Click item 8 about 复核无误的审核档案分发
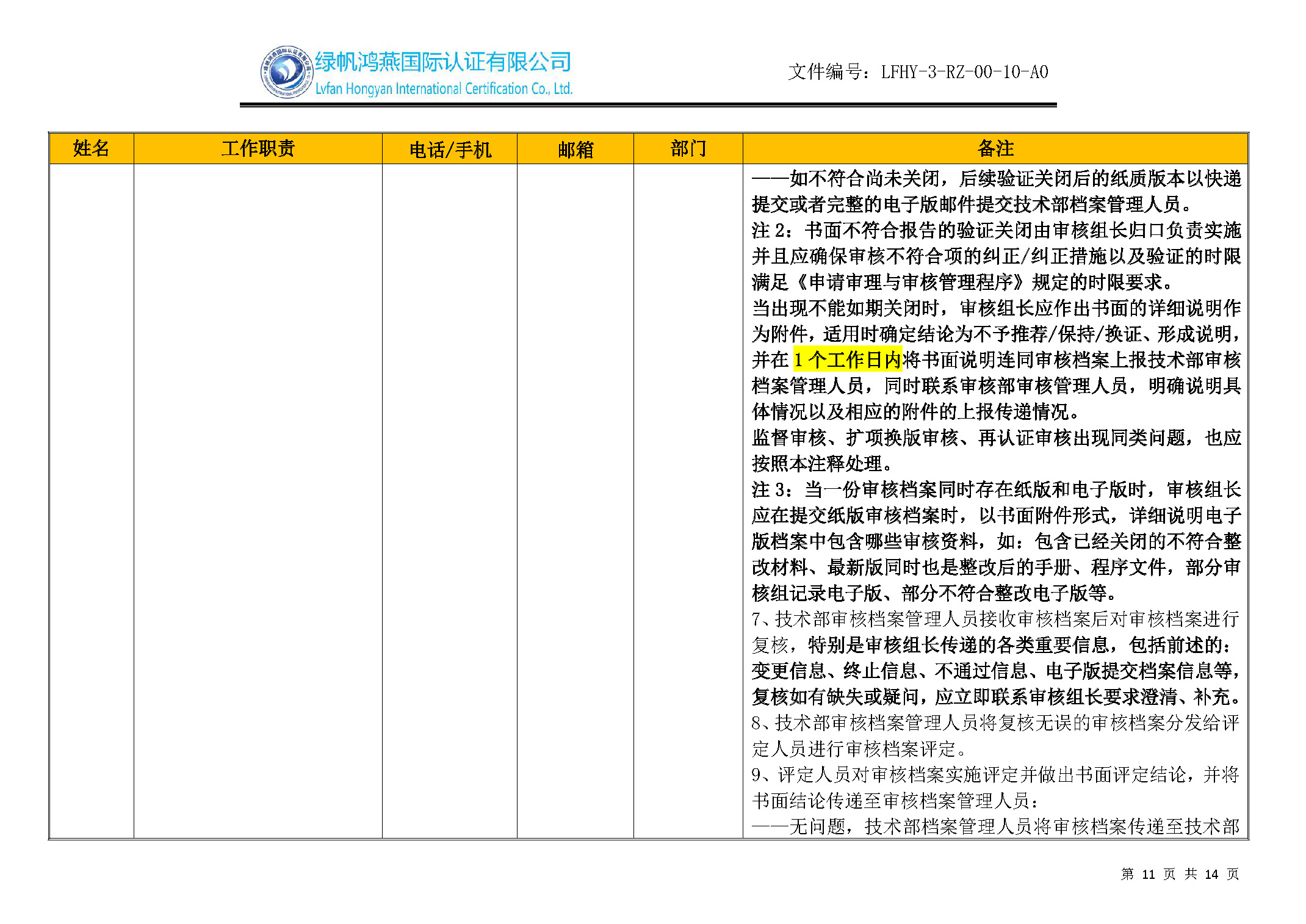The height and width of the screenshot is (924, 1306). pyautogui.click(x=996, y=723)
